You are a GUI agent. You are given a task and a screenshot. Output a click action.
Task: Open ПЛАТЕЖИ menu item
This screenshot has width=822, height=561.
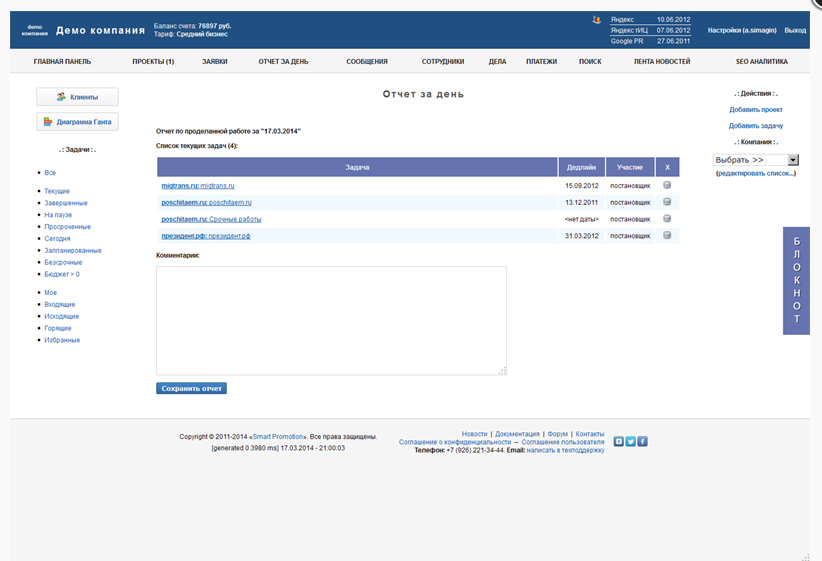pyautogui.click(x=542, y=62)
